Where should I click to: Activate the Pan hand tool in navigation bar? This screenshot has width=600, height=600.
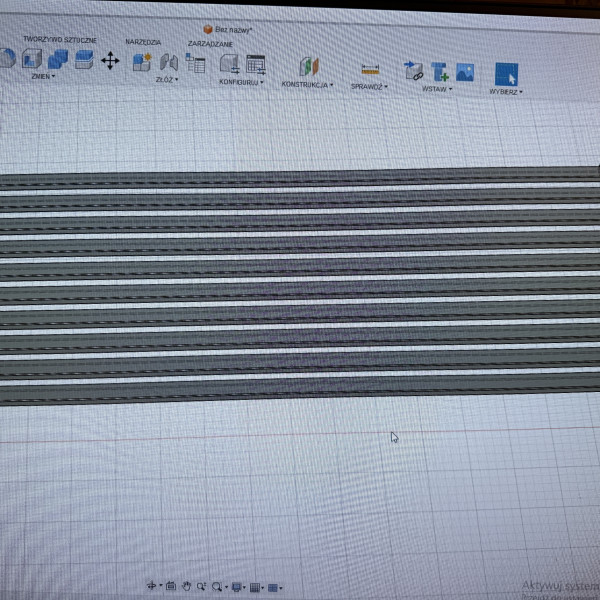point(186,586)
